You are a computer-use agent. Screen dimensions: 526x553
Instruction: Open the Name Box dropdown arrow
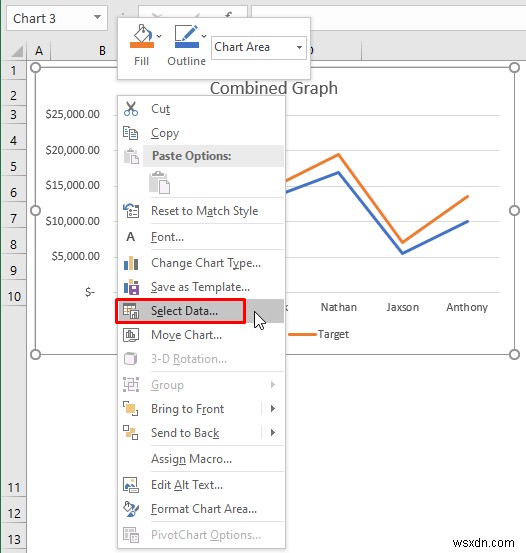click(x=97, y=17)
